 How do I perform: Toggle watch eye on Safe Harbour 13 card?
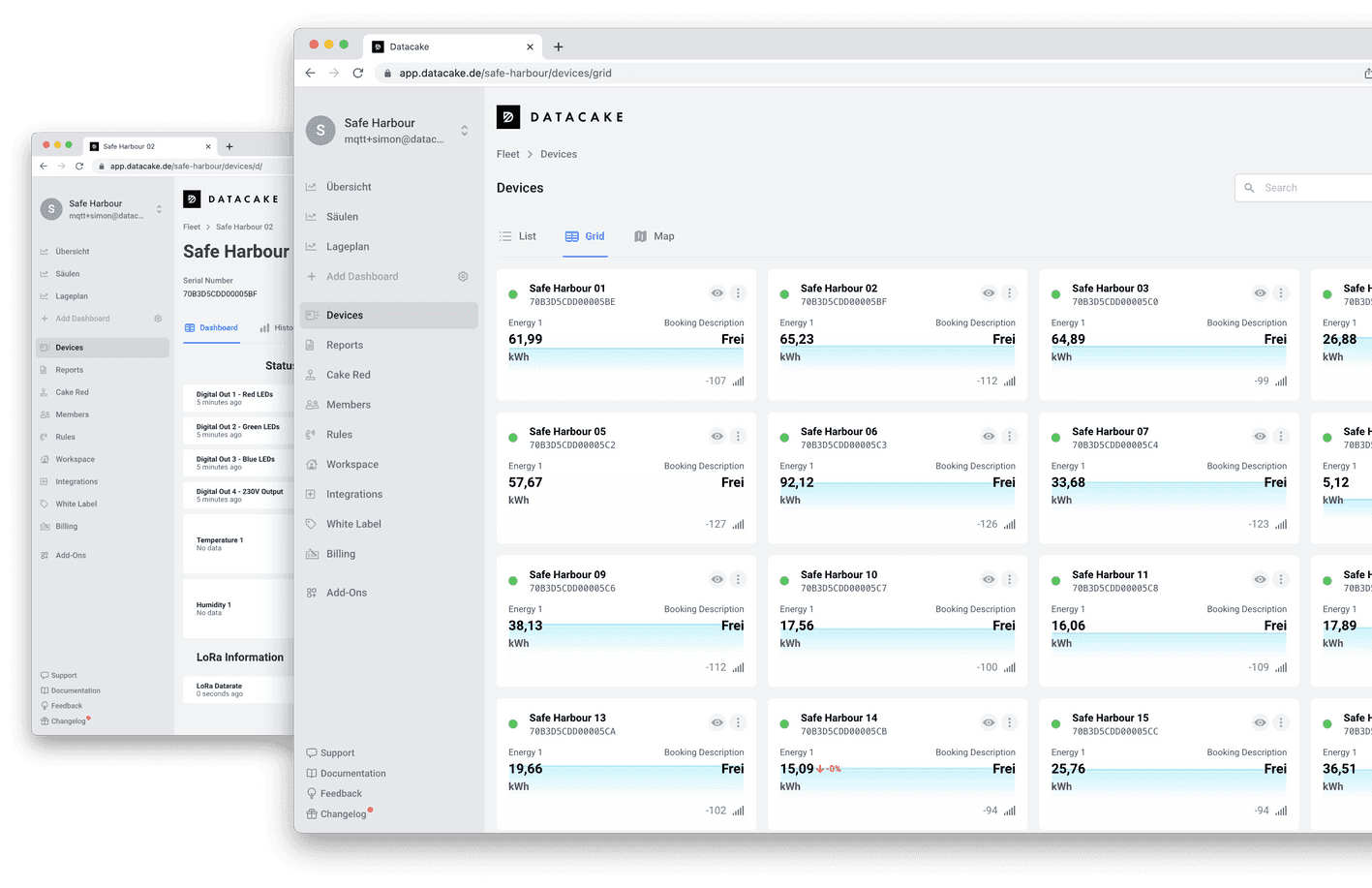[x=716, y=722]
